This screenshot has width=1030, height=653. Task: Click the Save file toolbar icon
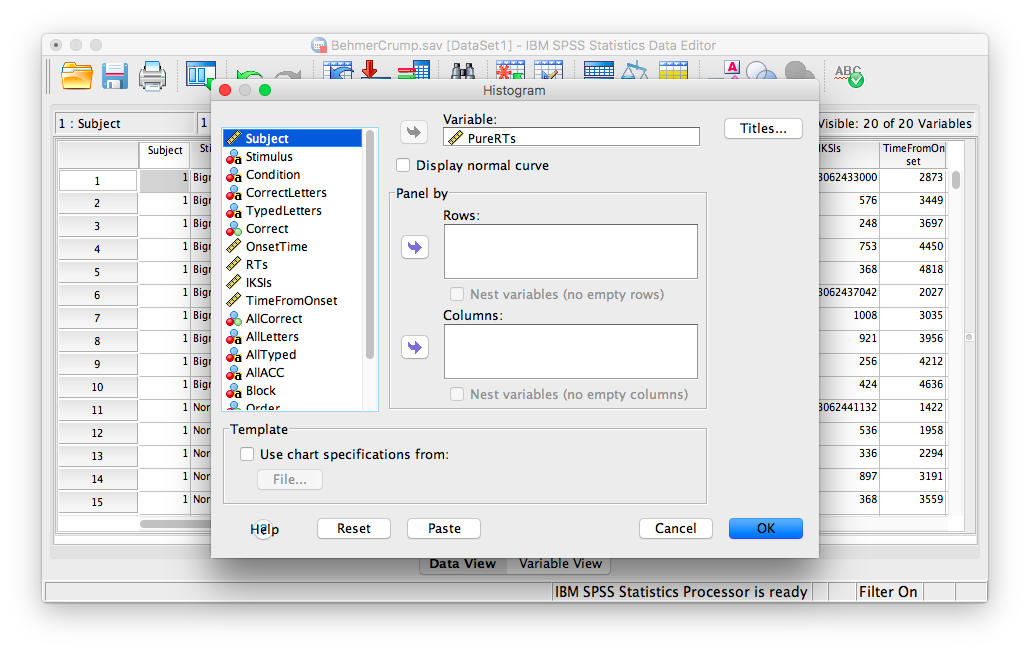115,76
